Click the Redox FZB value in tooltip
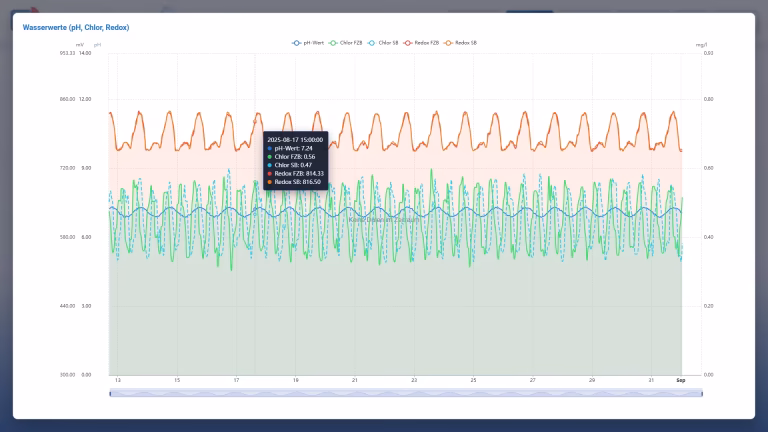 tap(297, 174)
